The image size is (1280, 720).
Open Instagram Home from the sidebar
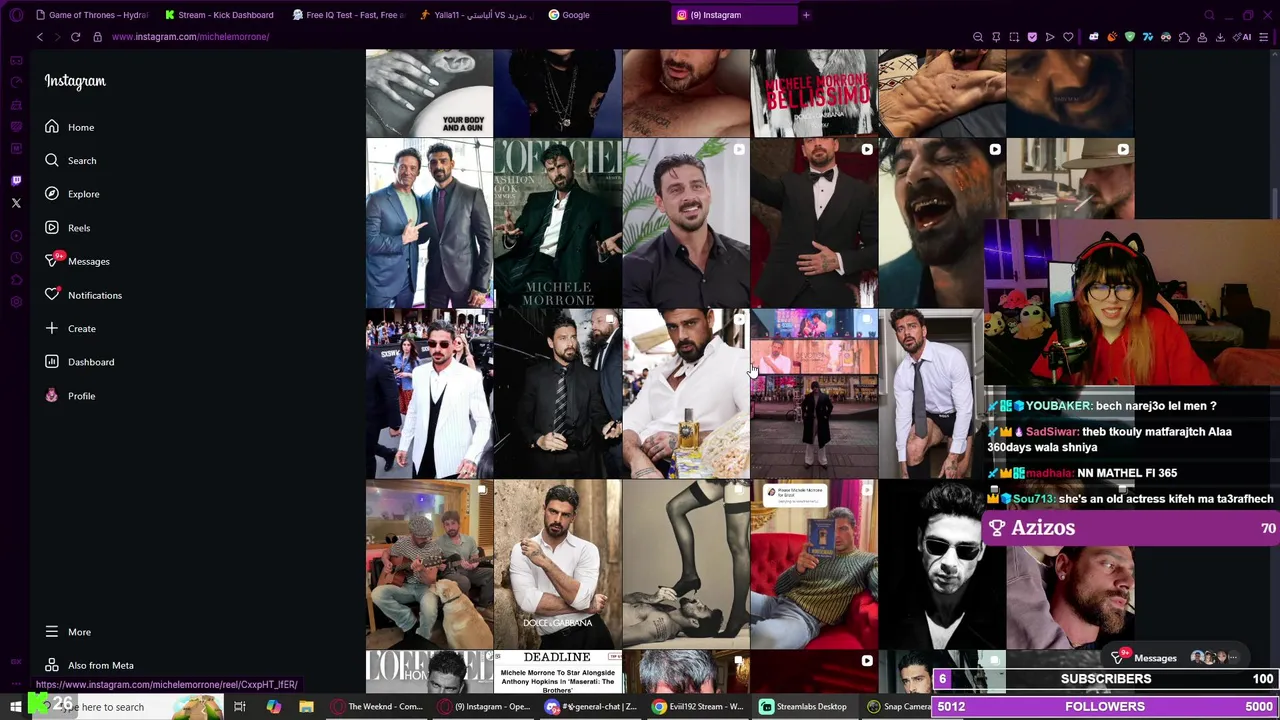click(x=69, y=127)
